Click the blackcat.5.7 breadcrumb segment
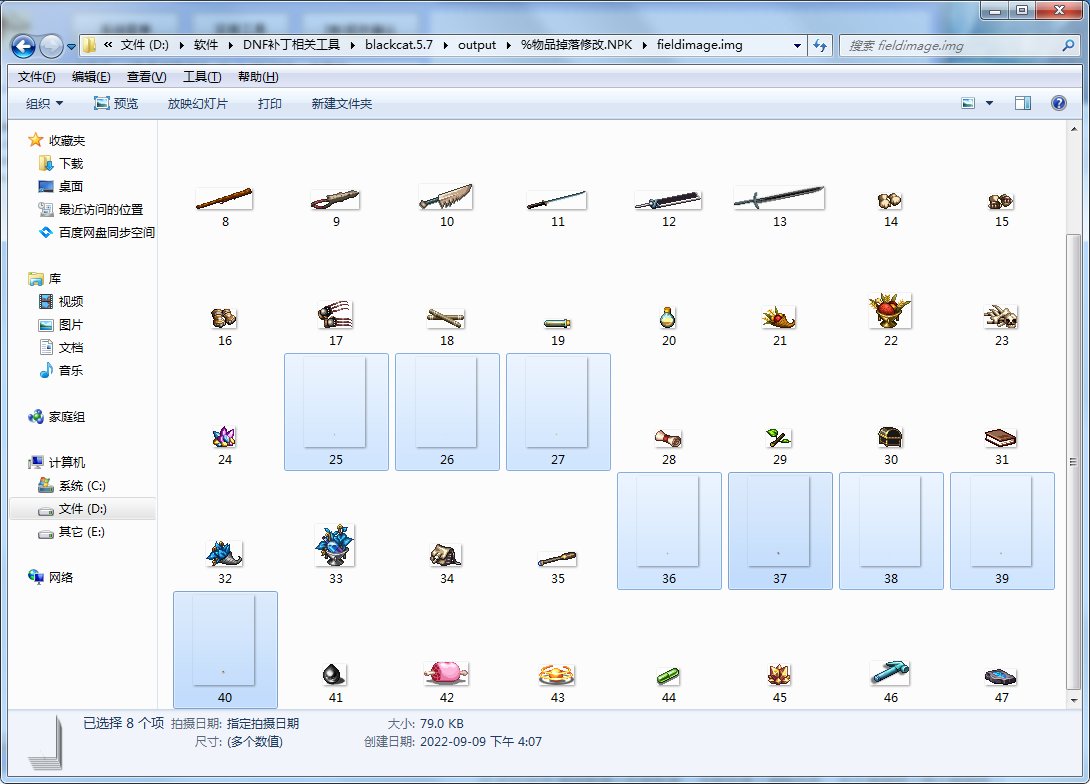This screenshot has height=784, width=1090. [x=398, y=45]
